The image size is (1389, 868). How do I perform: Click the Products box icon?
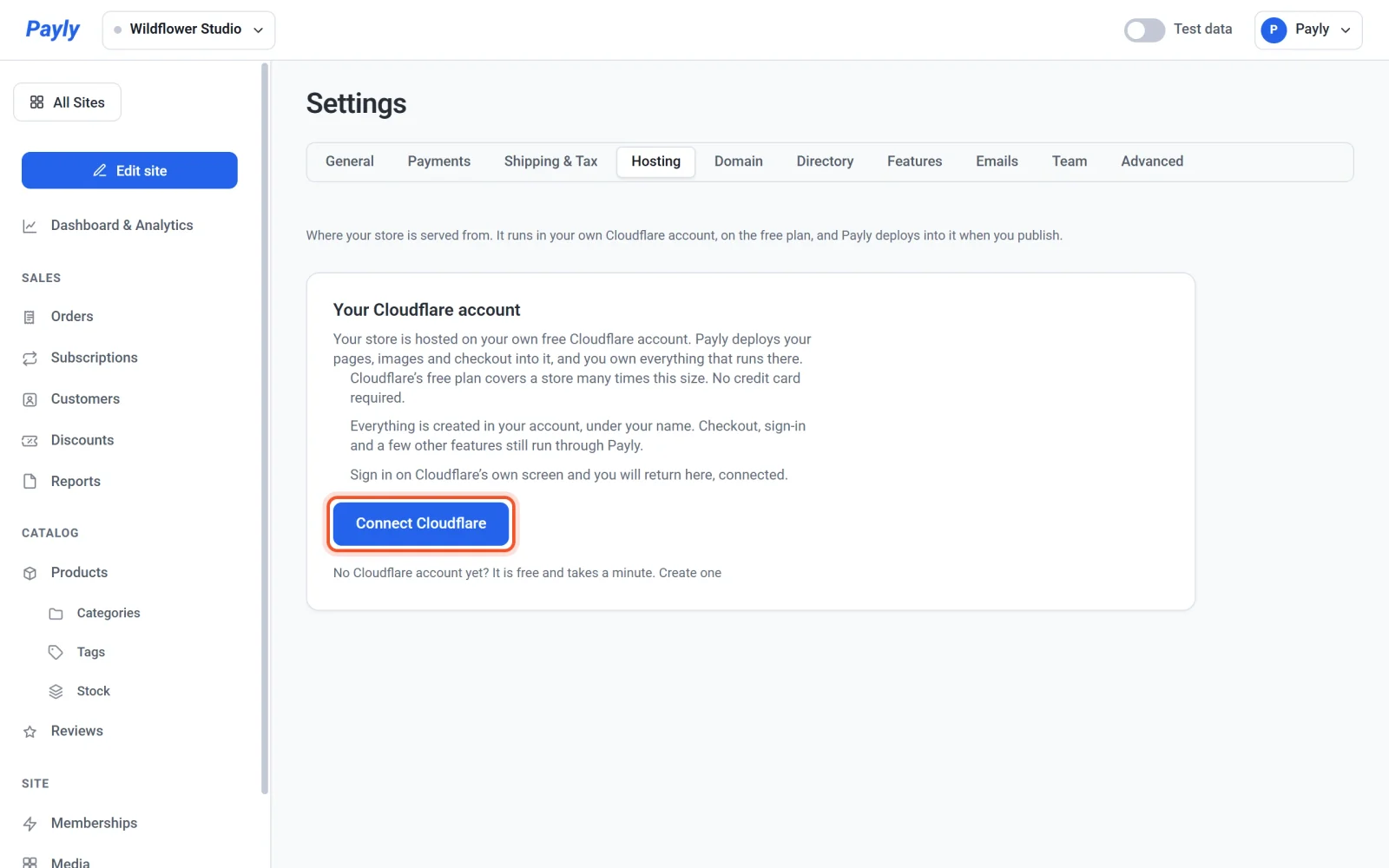(x=30, y=573)
